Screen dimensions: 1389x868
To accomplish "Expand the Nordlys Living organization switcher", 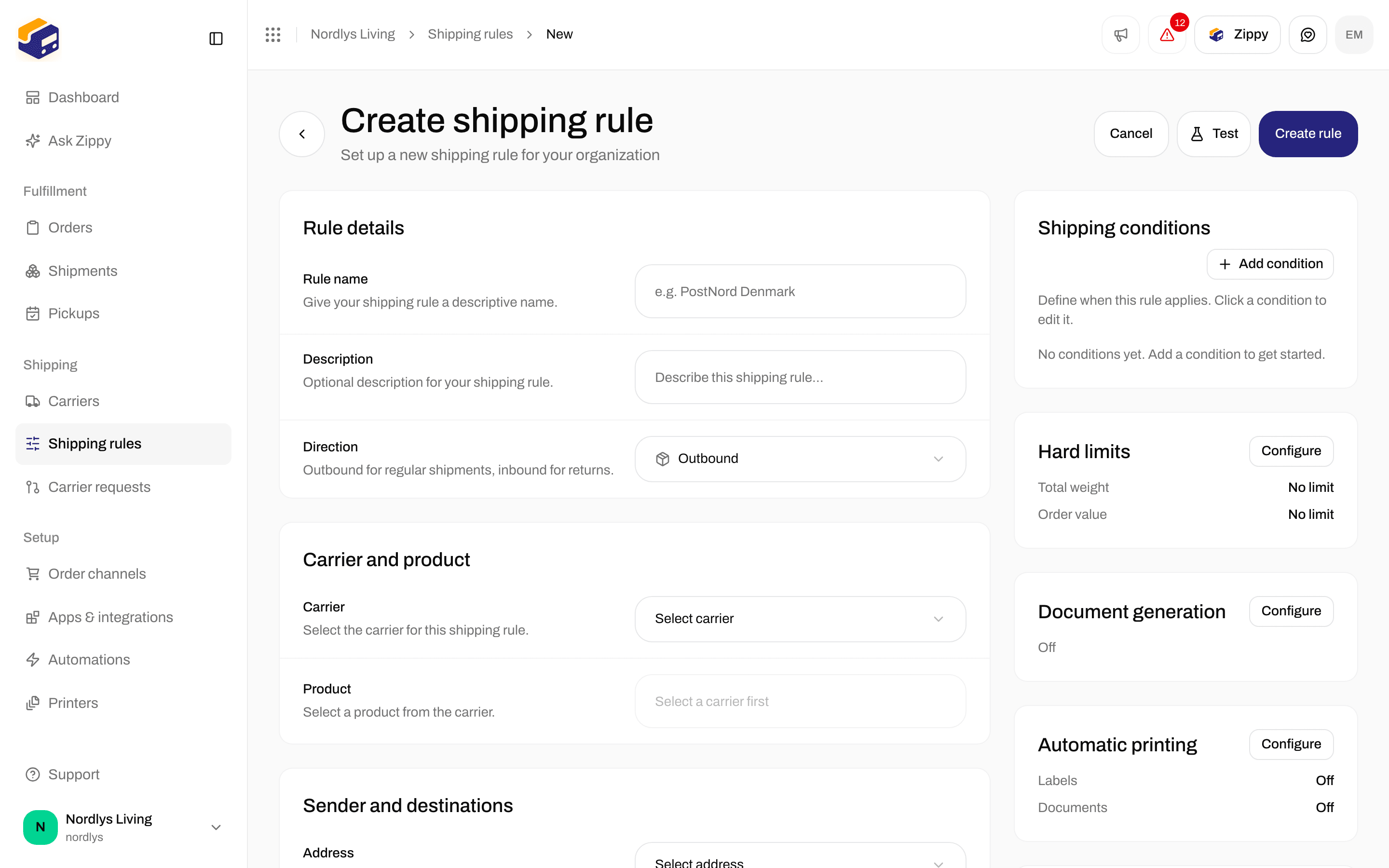I will [x=123, y=827].
